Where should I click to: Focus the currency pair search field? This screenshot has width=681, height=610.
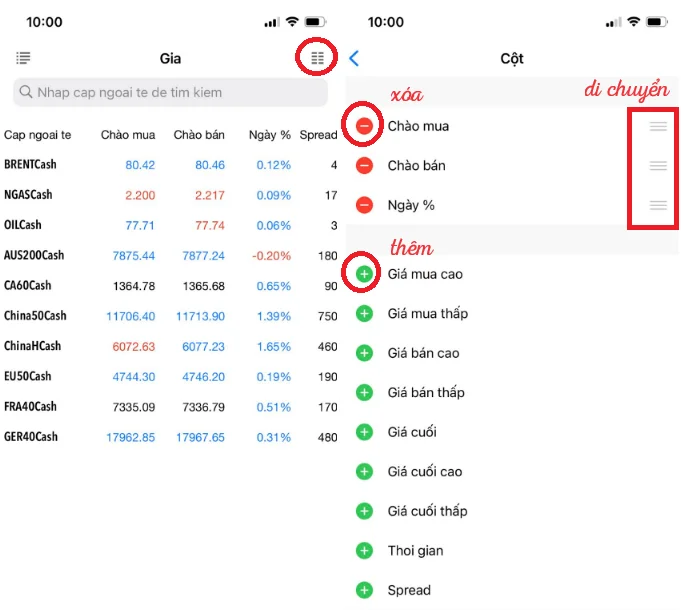click(170, 92)
